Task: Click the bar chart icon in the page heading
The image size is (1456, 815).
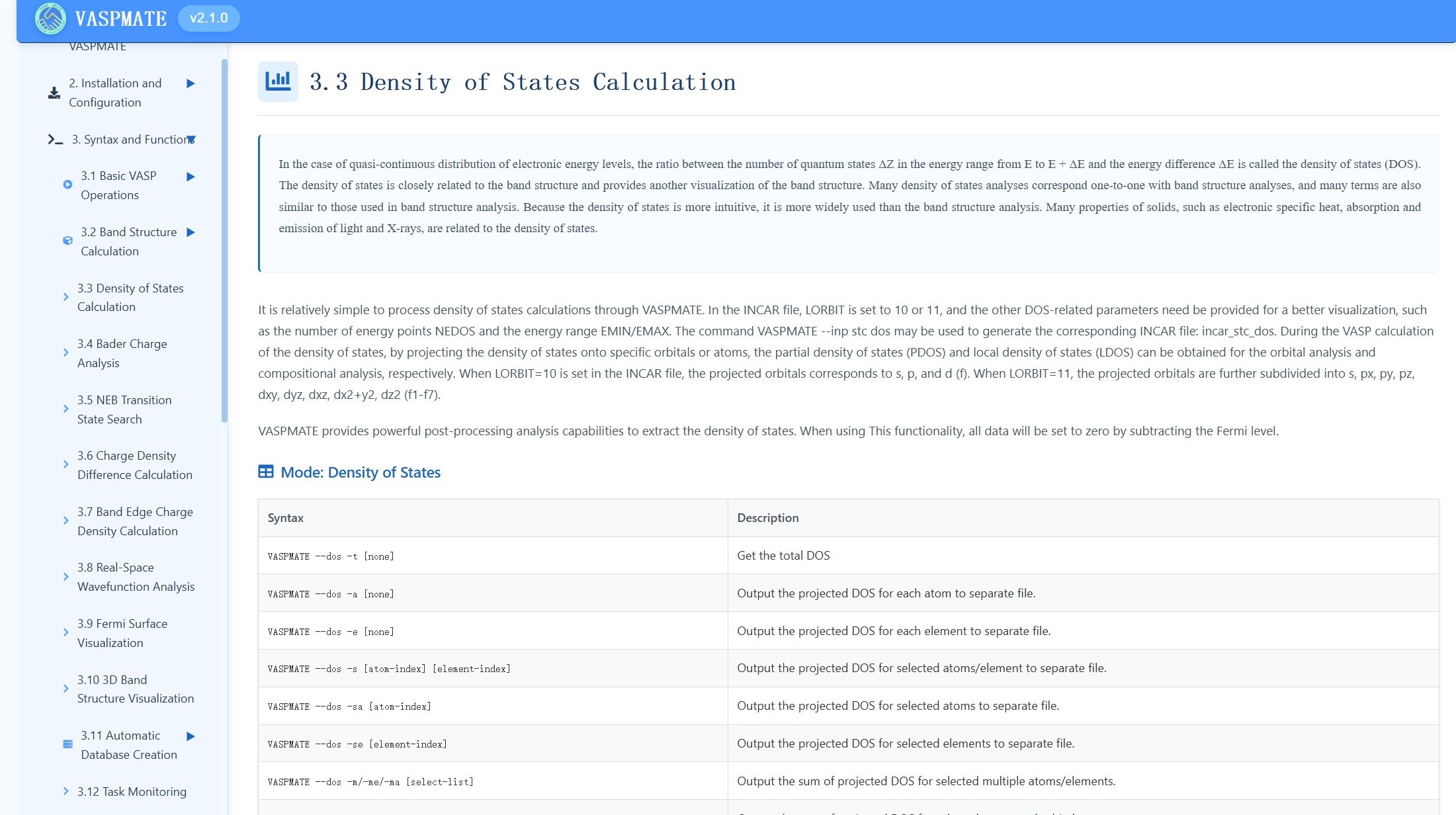Action: (278, 81)
